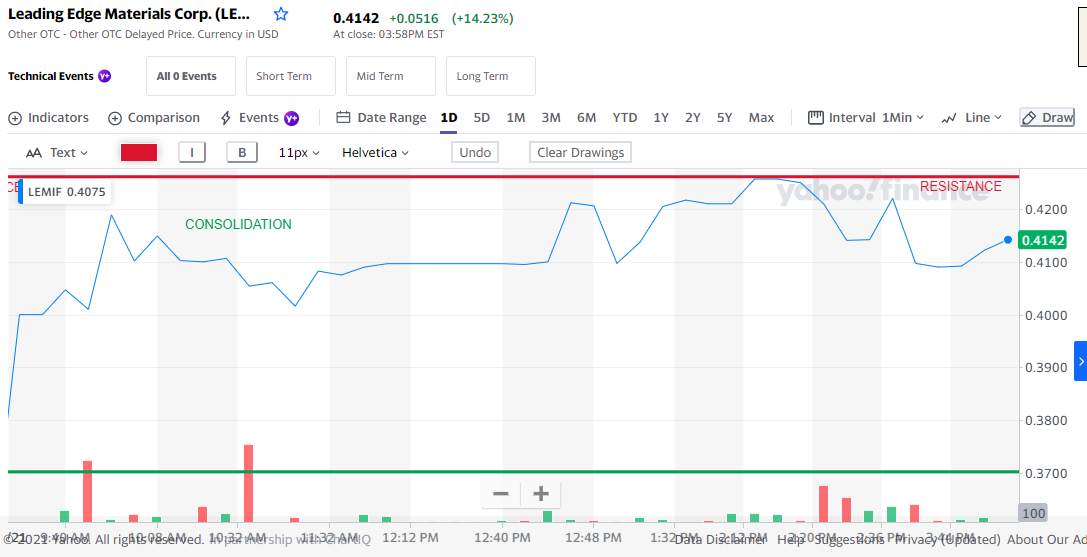Image resolution: width=1087 pixels, height=557 pixels.
Task: Toggle the Draw pencil tool
Action: click(x=1047, y=117)
